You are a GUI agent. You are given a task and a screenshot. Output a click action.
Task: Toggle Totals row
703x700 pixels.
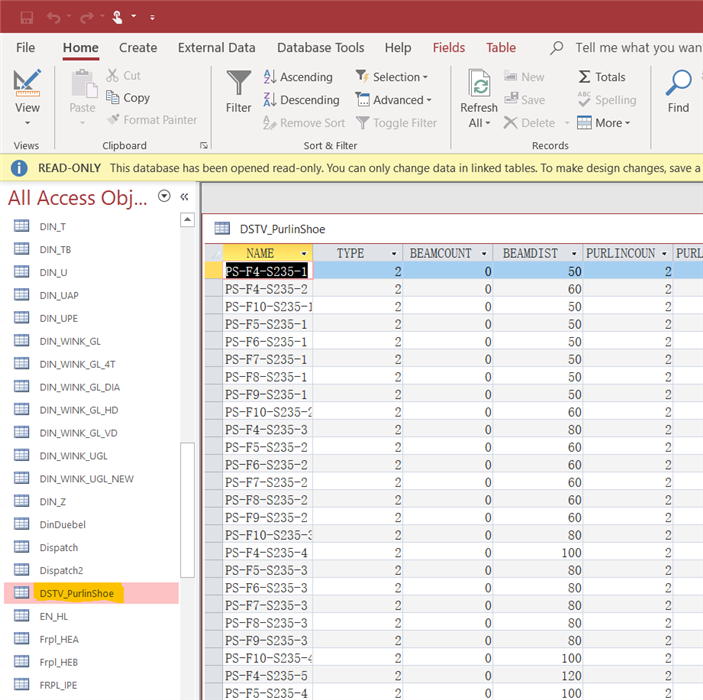coord(602,77)
